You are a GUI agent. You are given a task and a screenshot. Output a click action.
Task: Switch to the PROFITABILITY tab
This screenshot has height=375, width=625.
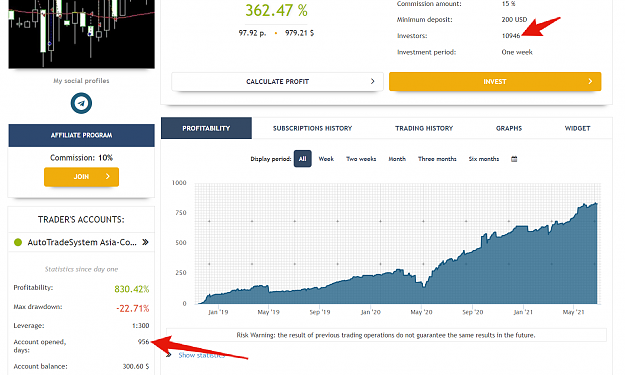pos(206,128)
